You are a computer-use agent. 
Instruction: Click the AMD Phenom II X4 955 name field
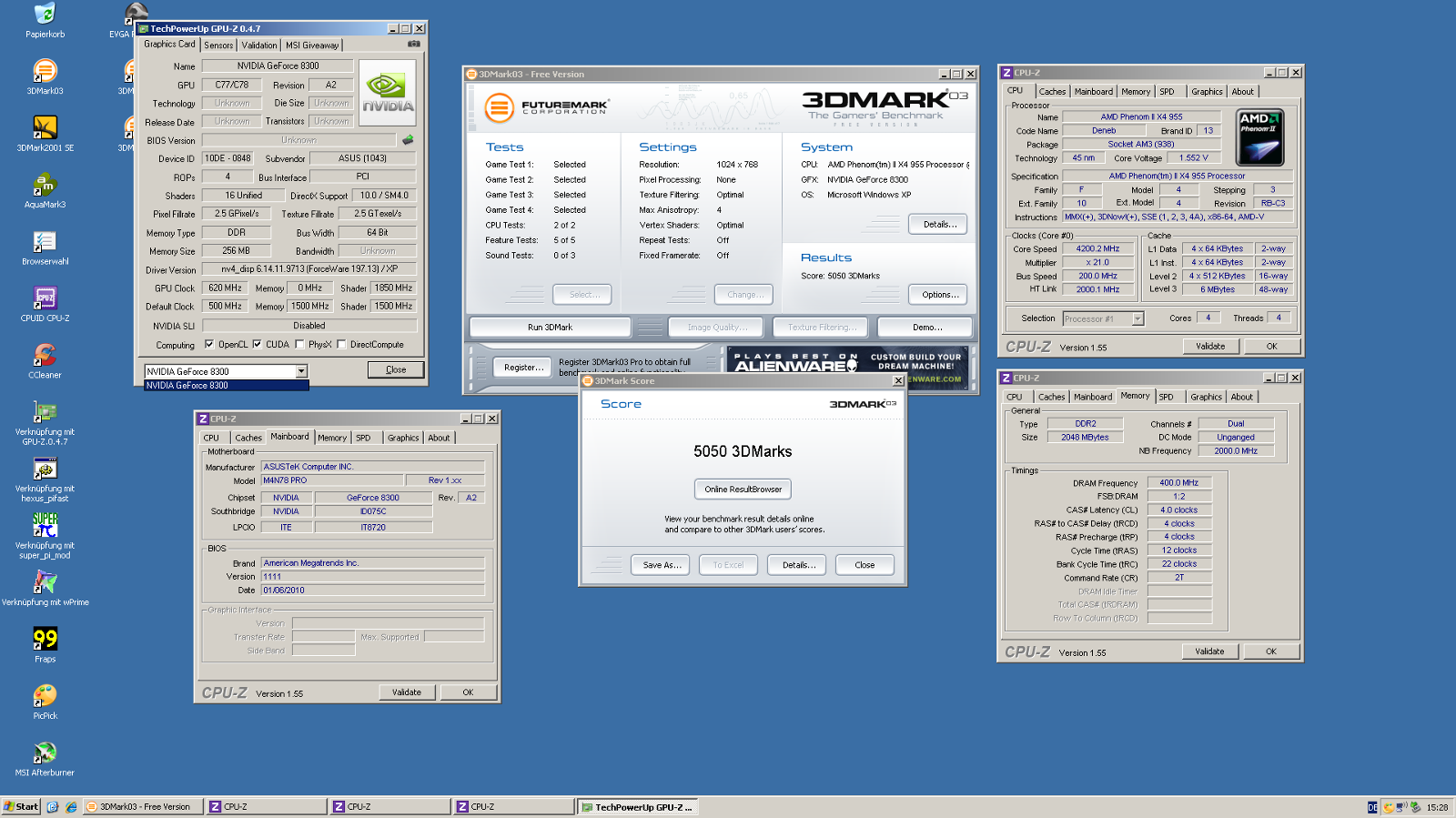click(x=1141, y=116)
